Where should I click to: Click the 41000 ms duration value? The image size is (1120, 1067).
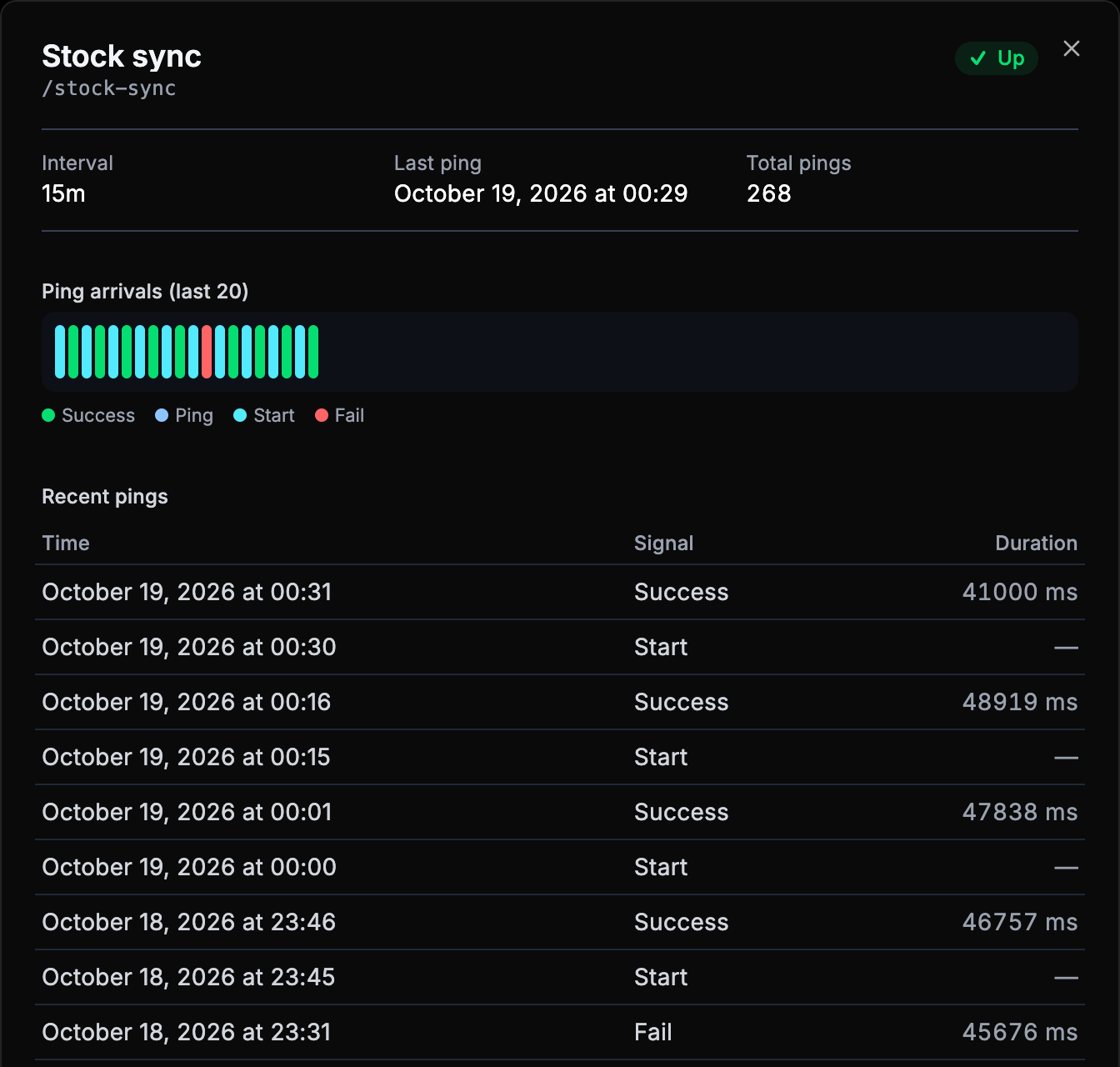click(1020, 592)
